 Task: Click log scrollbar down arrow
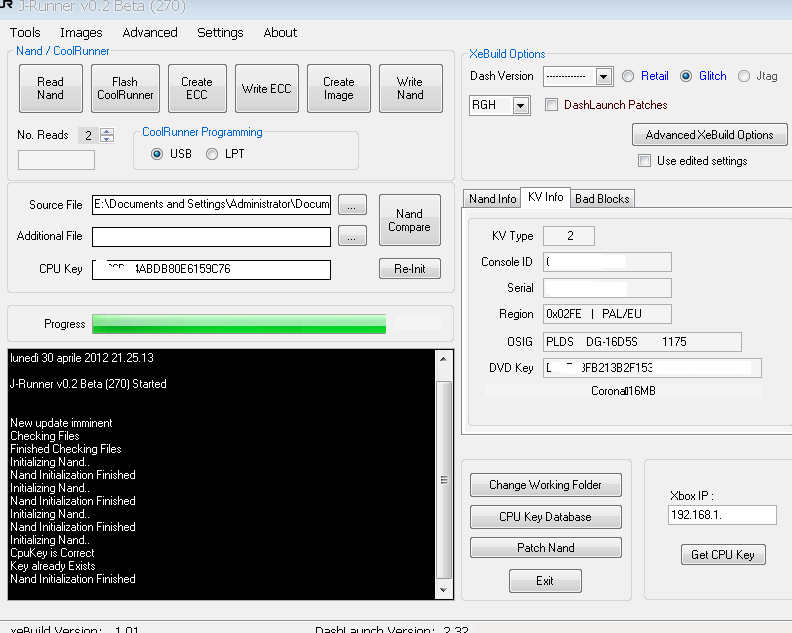(x=443, y=590)
